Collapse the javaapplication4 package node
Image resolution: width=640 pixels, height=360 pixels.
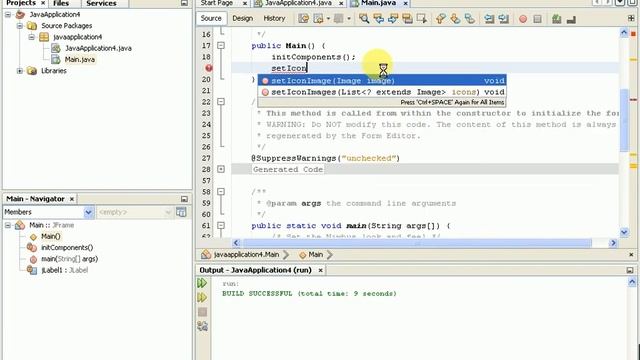click(31, 37)
